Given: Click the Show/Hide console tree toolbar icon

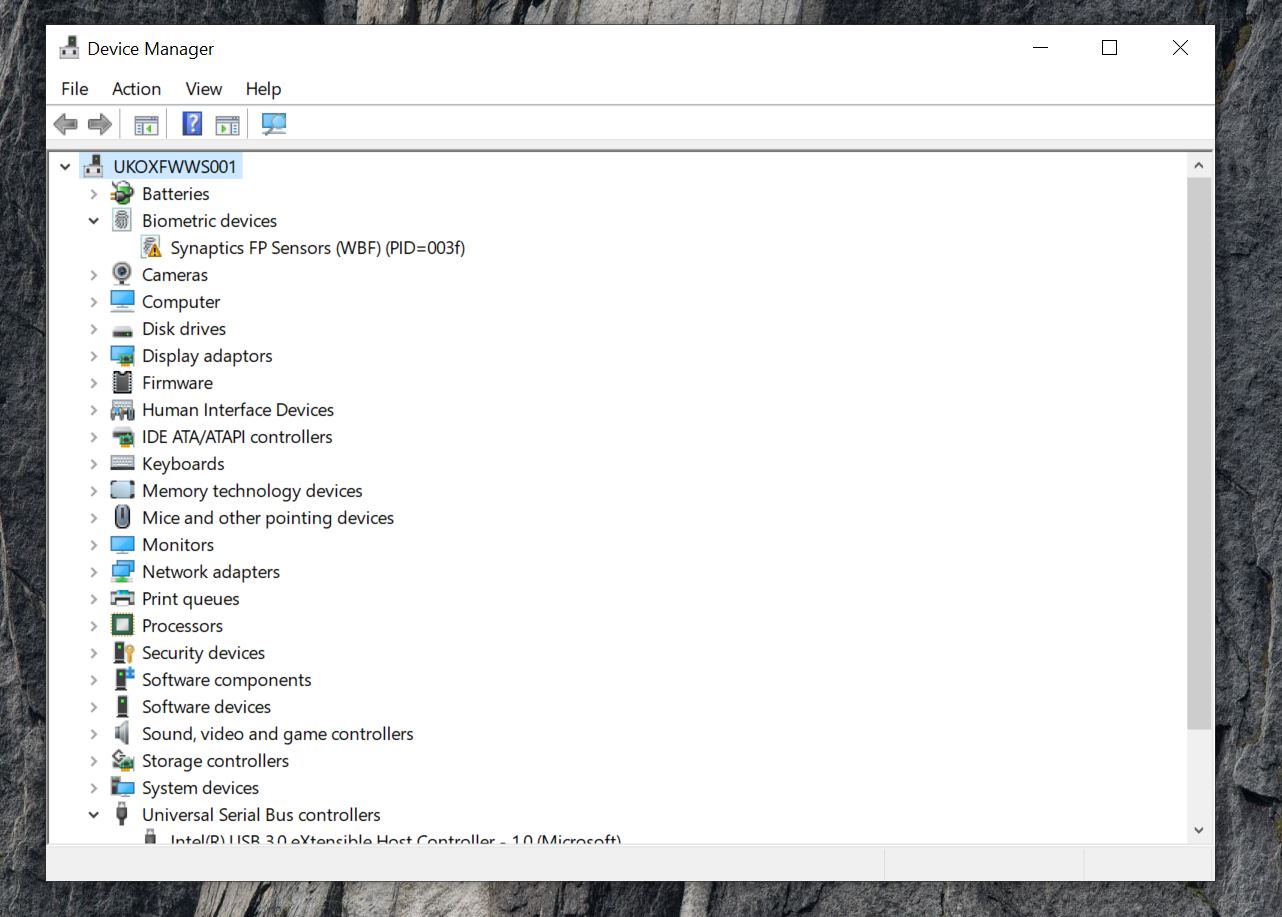Looking at the screenshot, I should 145,123.
